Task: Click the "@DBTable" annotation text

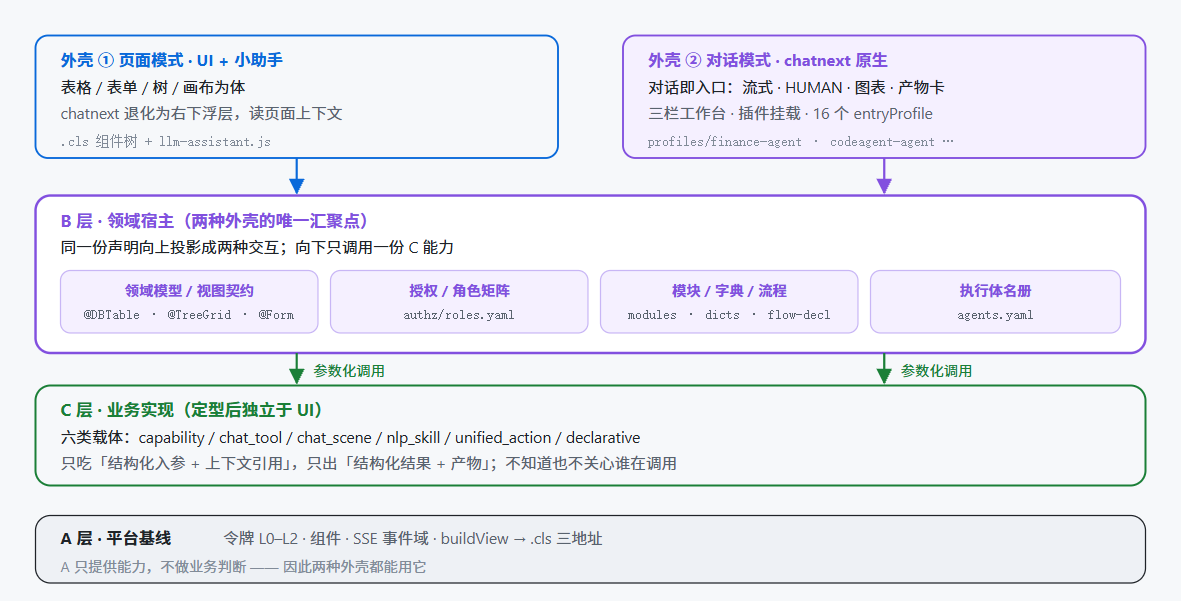Action: tap(111, 315)
